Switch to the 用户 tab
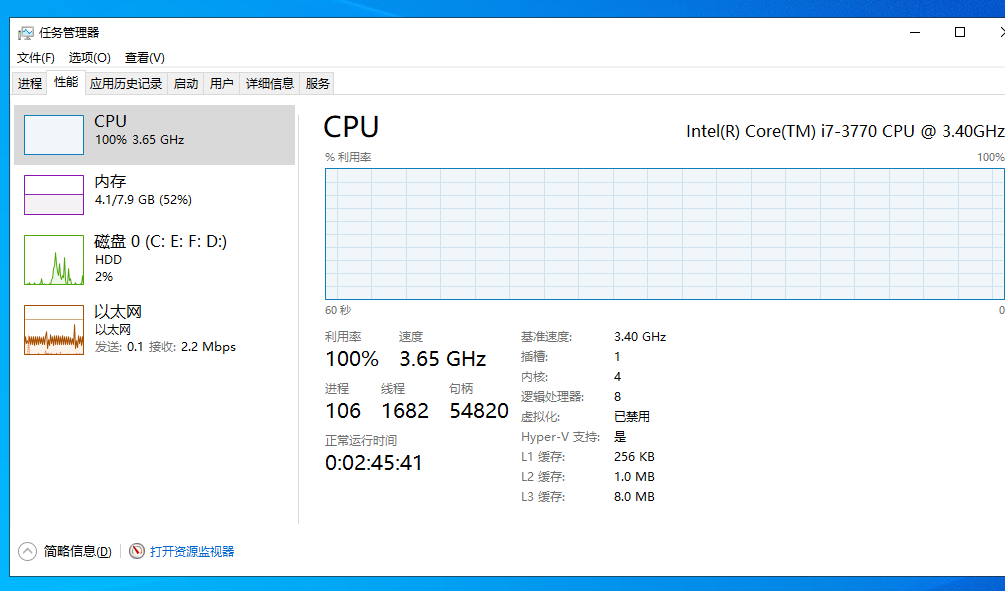Screen dimensions: 1005x591 pos(222,84)
